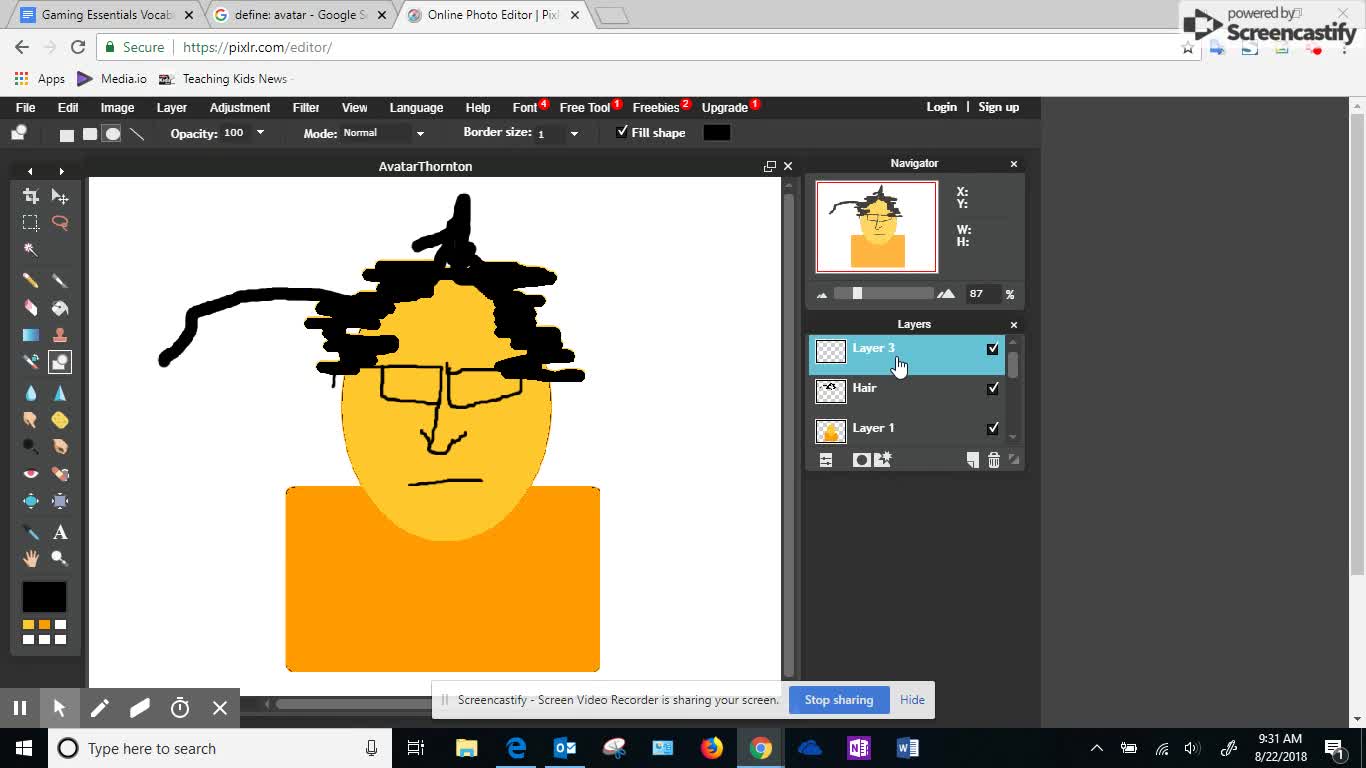Open the Upgrade menu item
The height and width of the screenshot is (768, 1366).
coord(725,107)
